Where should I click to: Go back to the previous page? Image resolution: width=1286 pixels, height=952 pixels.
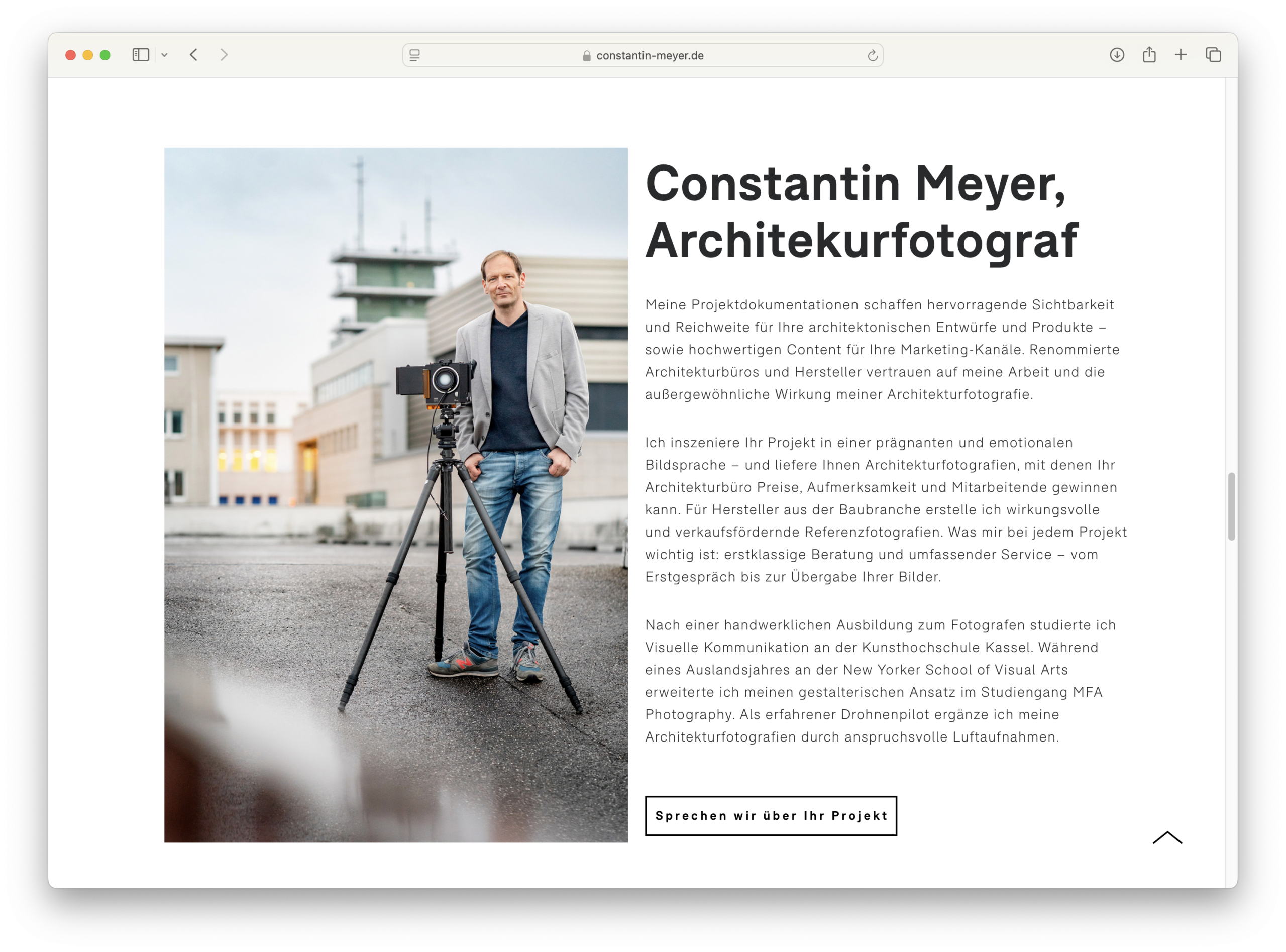pos(193,55)
